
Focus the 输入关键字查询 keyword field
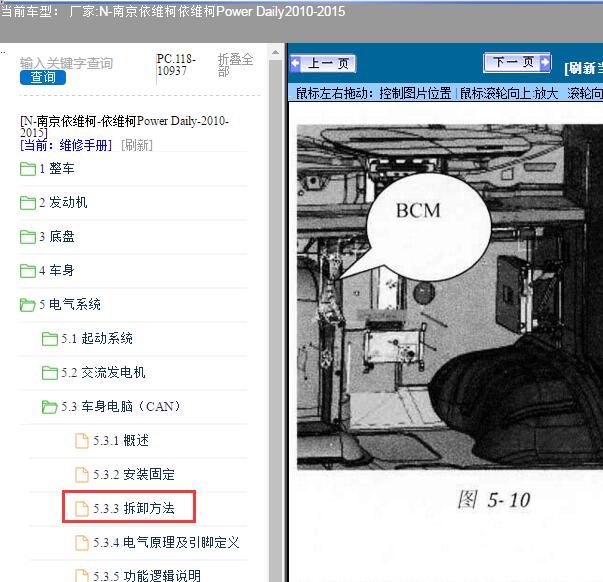coord(66,63)
